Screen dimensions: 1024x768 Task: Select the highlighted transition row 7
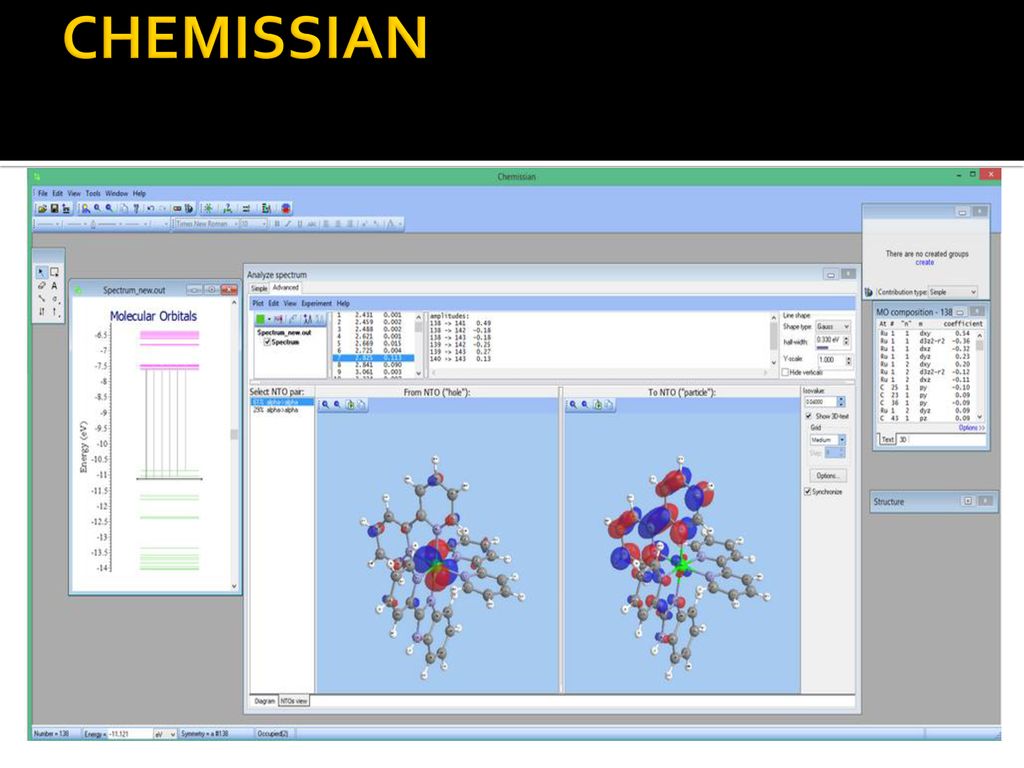tap(373, 358)
